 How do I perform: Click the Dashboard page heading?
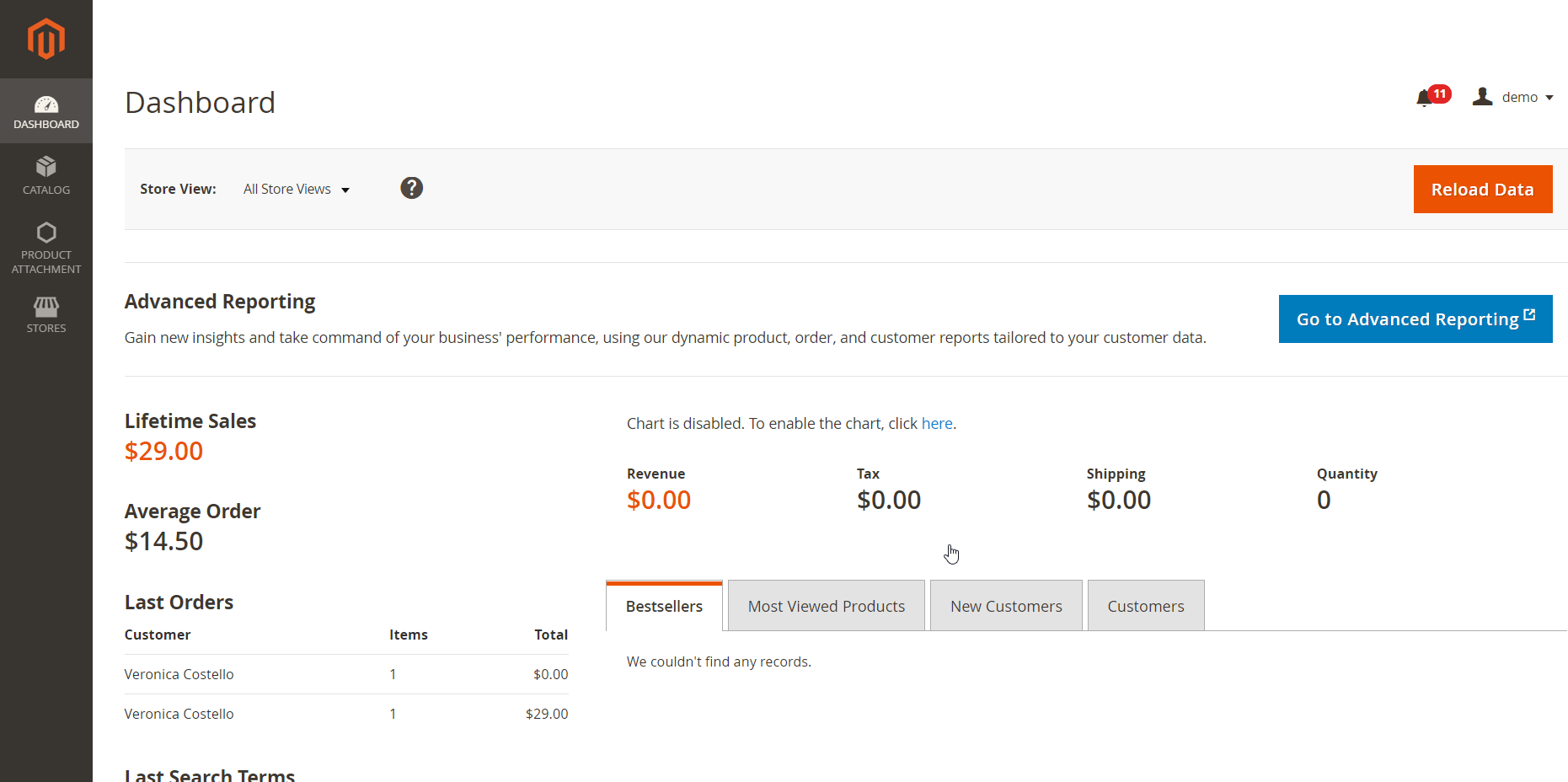pos(201,103)
